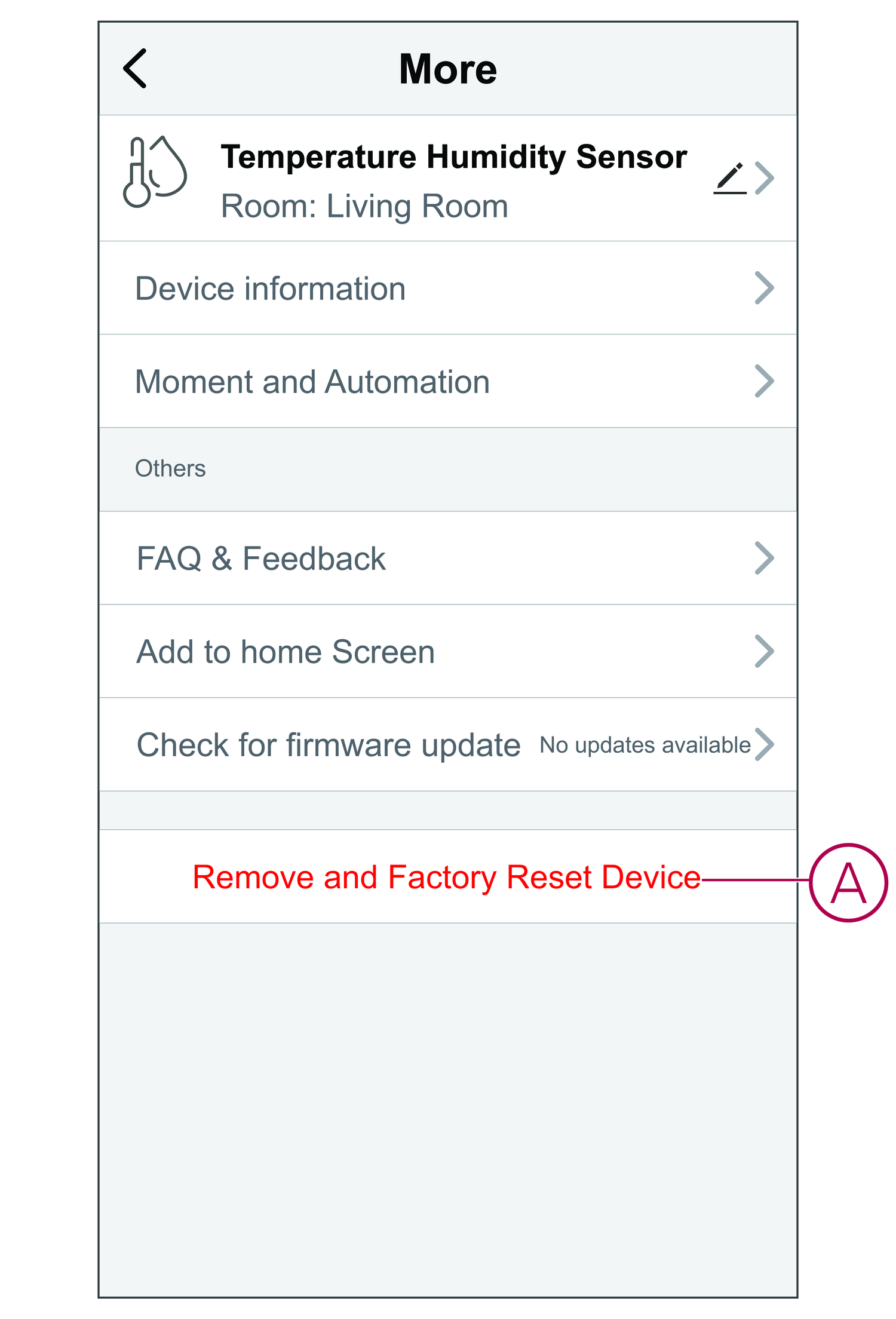Tap the temperature humidity sensor icon
896x1319 pixels.
(155, 171)
